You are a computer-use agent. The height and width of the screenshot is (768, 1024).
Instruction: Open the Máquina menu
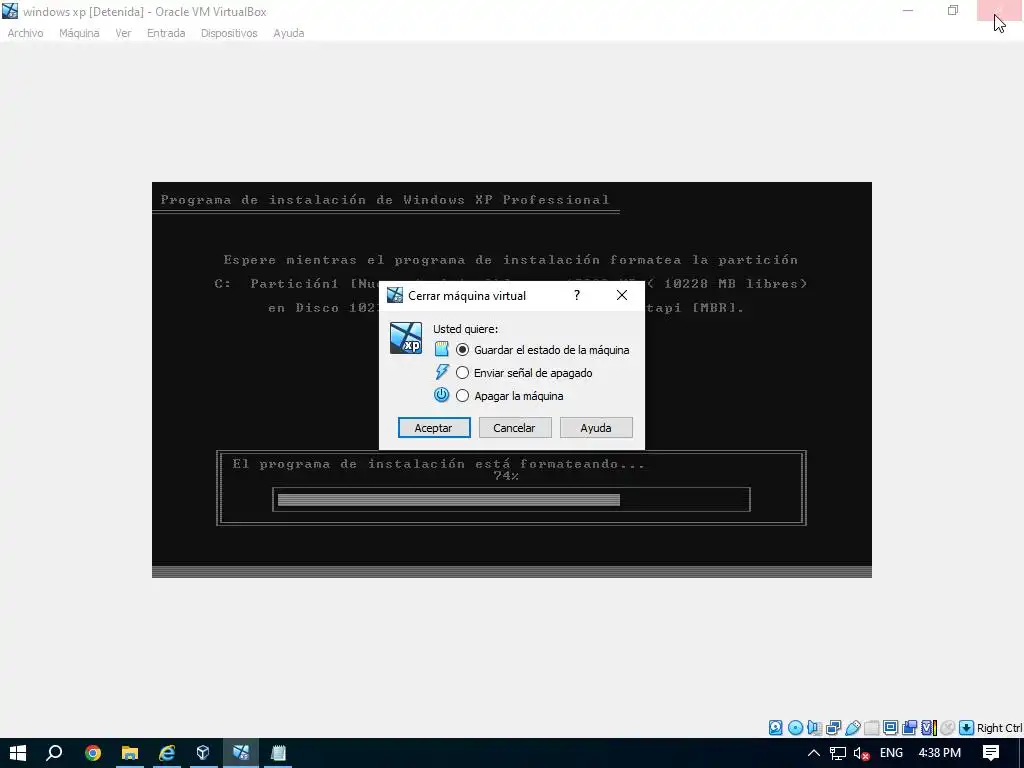[79, 33]
